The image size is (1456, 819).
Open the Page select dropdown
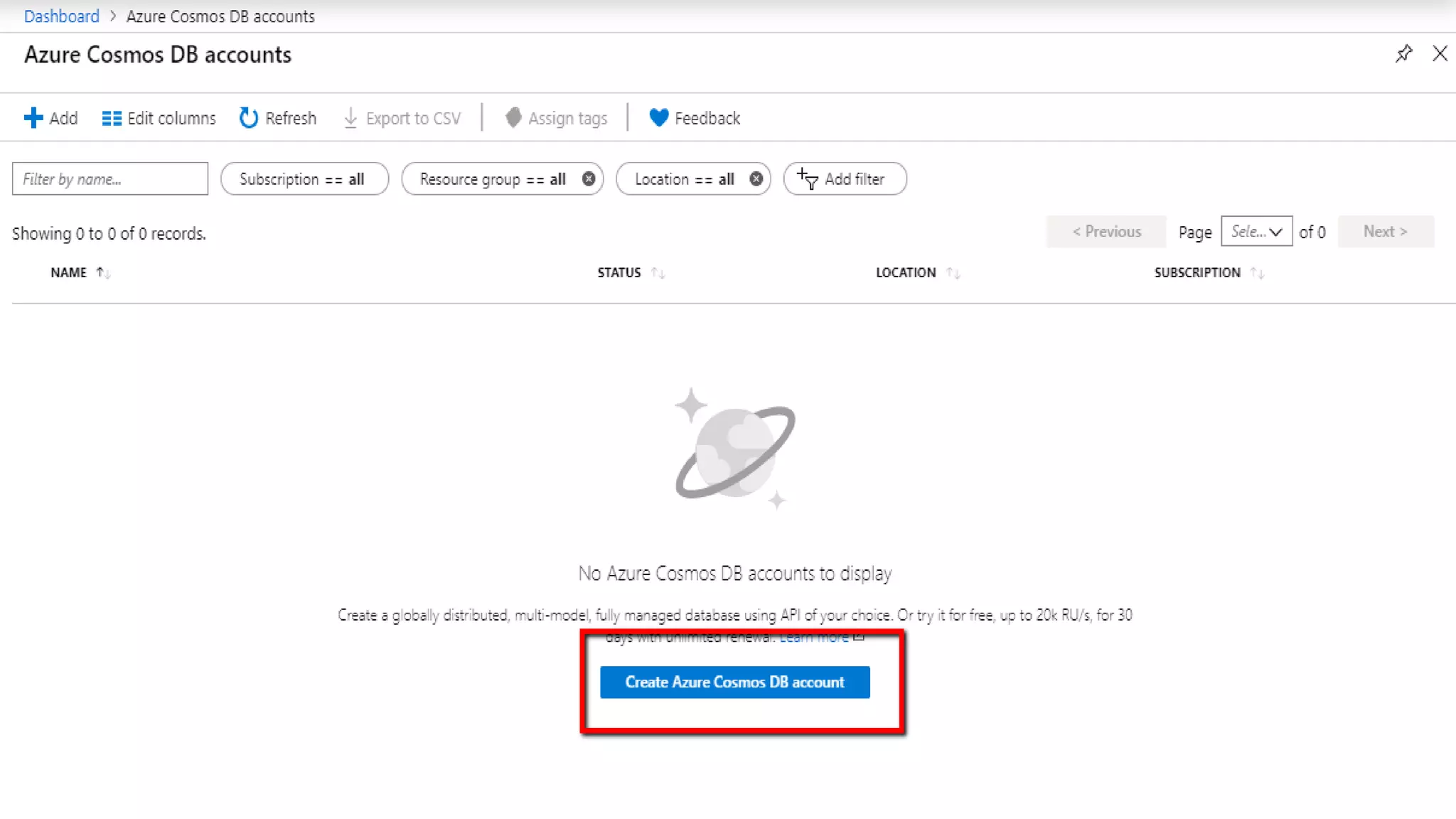click(1256, 232)
